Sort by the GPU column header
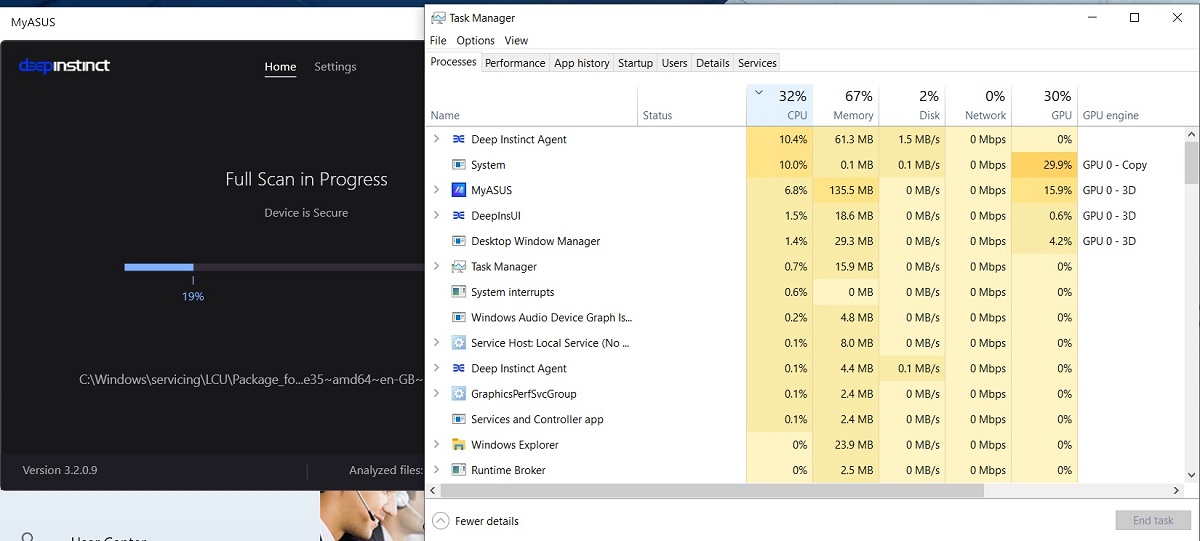The width and height of the screenshot is (1200, 541). (x=1044, y=106)
